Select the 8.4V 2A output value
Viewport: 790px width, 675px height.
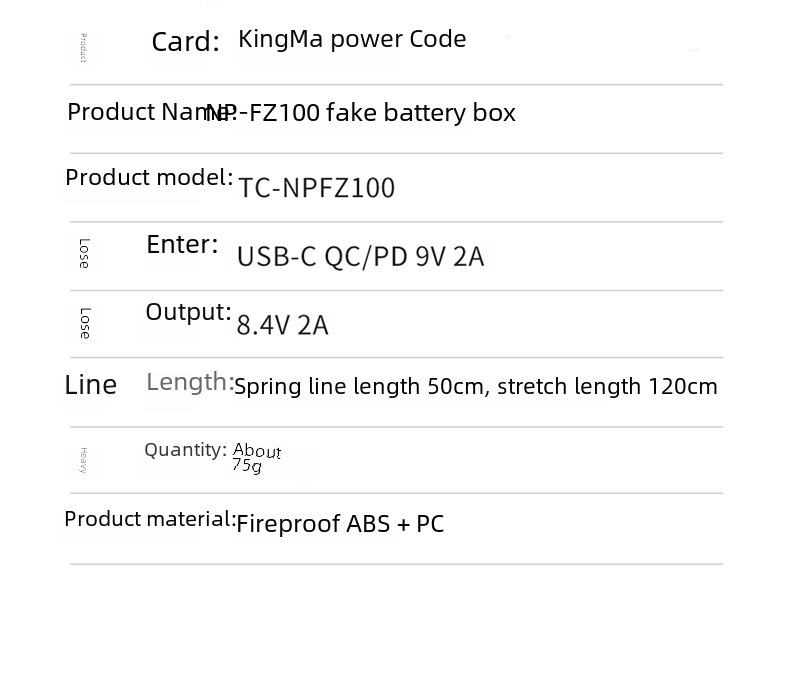[x=283, y=325]
